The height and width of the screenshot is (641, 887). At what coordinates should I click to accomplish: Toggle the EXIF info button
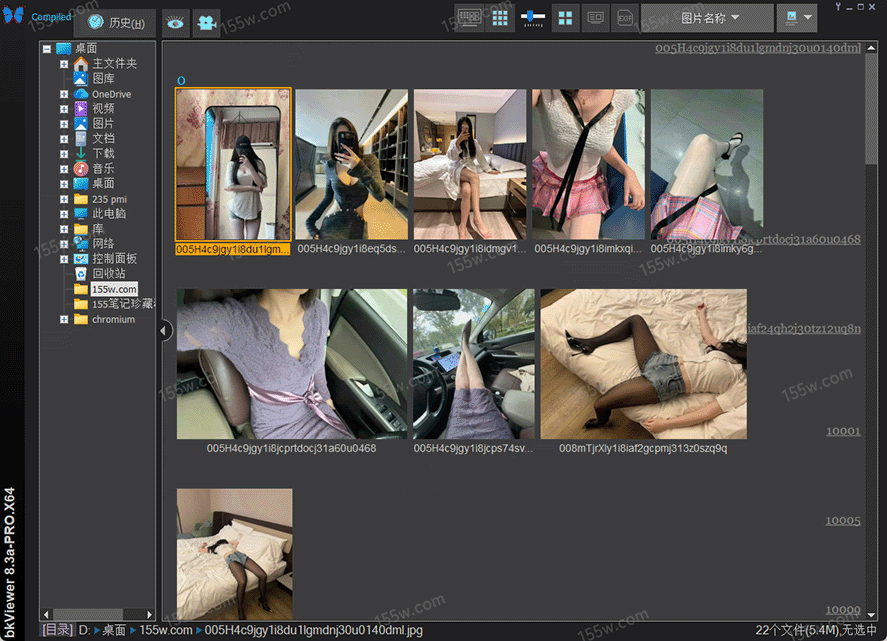point(625,18)
